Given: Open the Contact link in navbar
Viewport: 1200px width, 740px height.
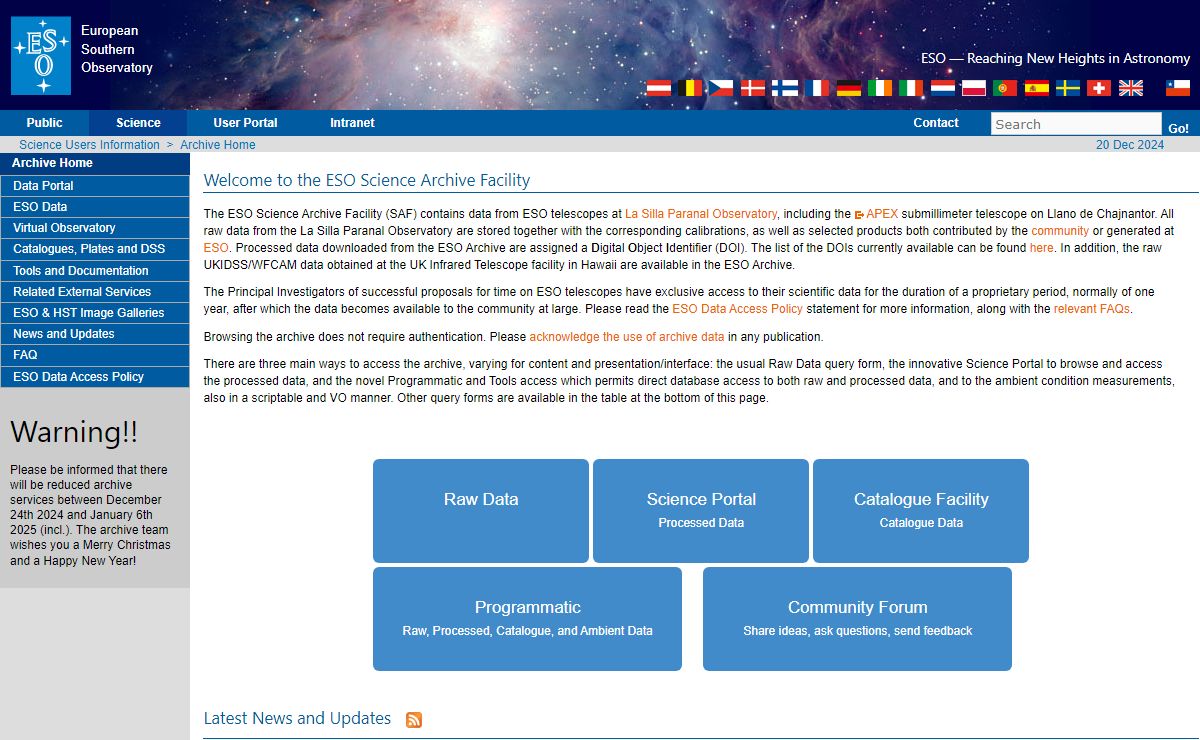Looking at the screenshot, I should [936, 123].
